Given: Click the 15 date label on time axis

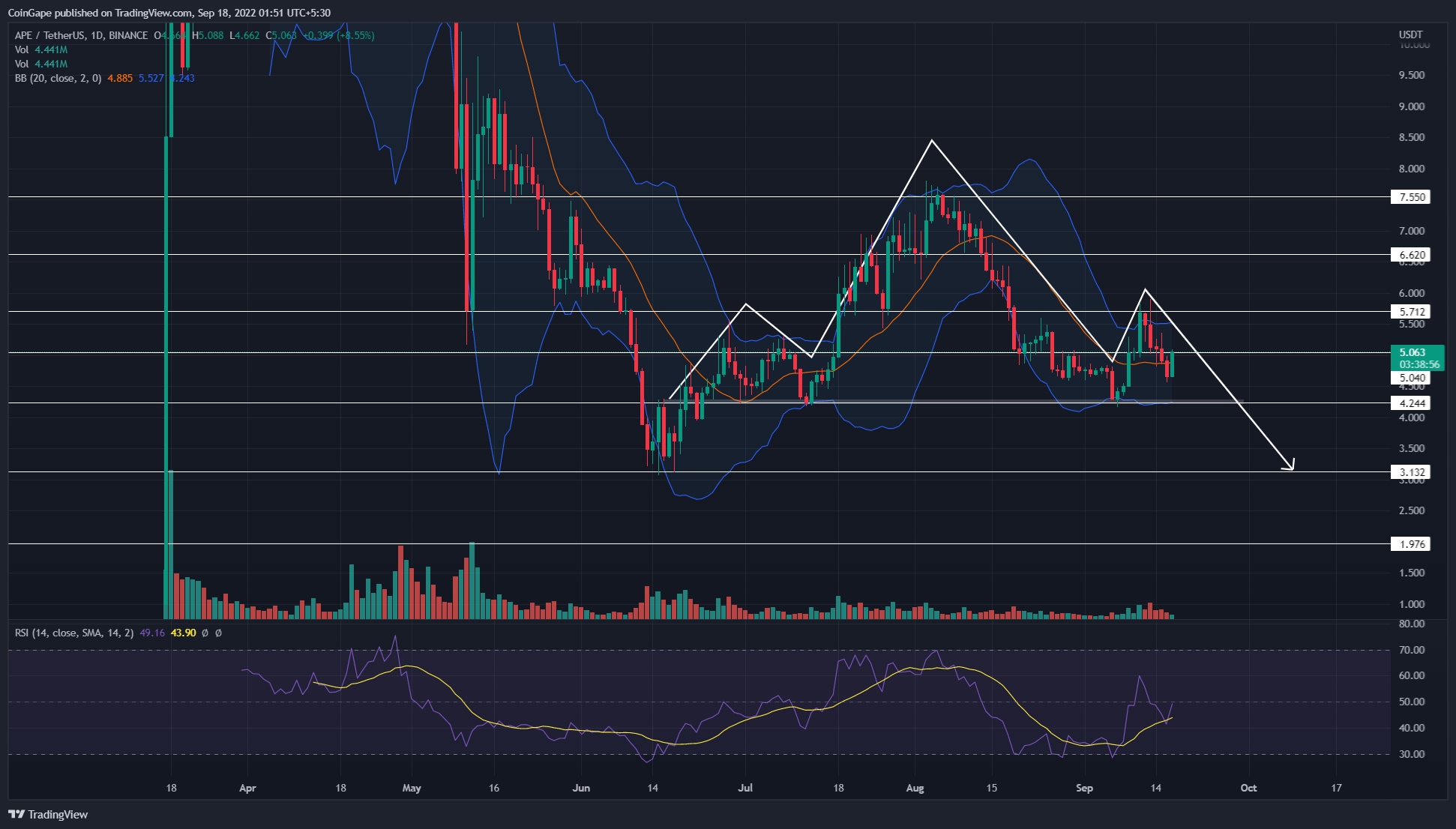Looking at the screenshot, I should 991,788.
